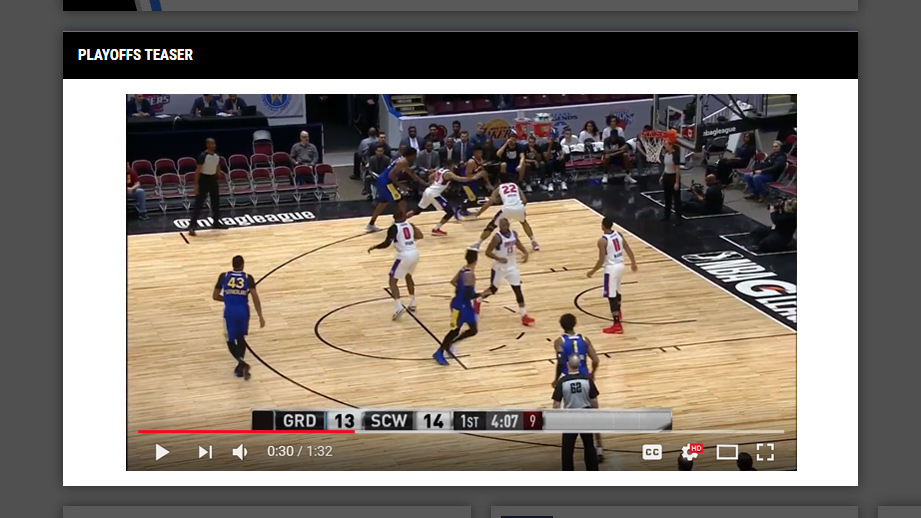921x518 pixels.
Task: Click the 1ST 4:07 game clock overlay
Action: pyautogui.click(x=488, y=421)
